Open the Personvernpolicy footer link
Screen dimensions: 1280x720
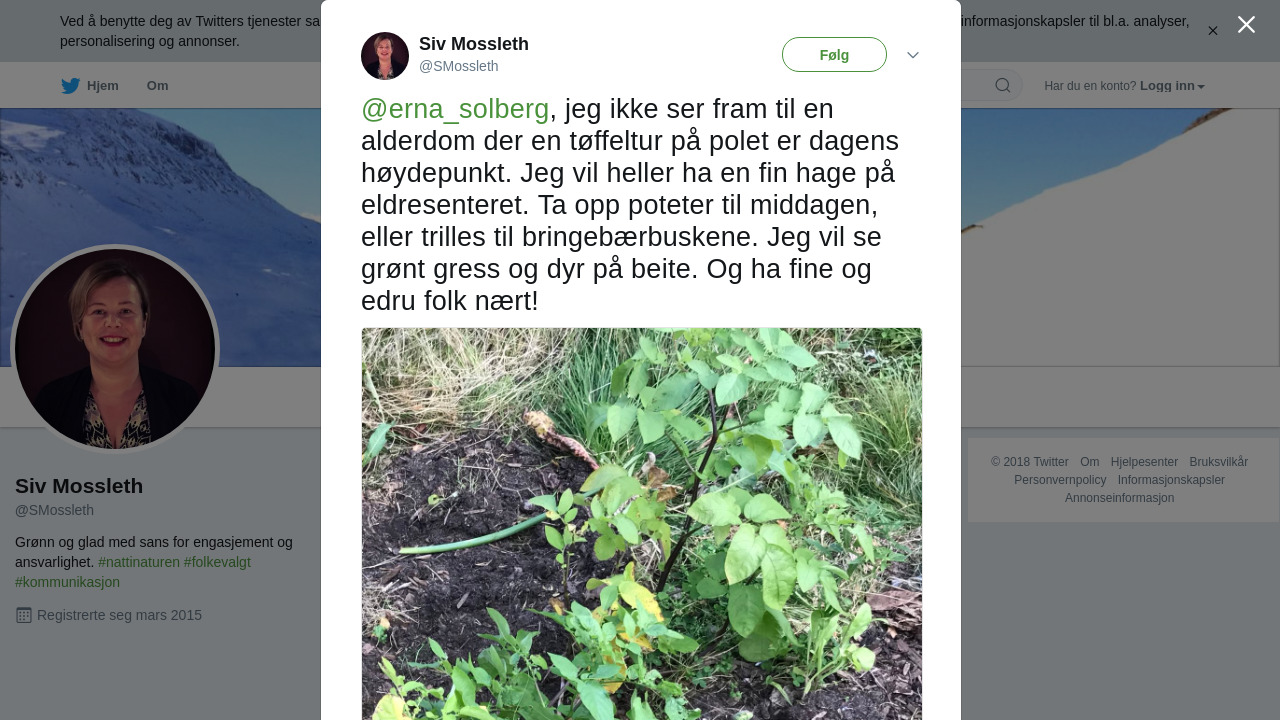click(1060, 480)
